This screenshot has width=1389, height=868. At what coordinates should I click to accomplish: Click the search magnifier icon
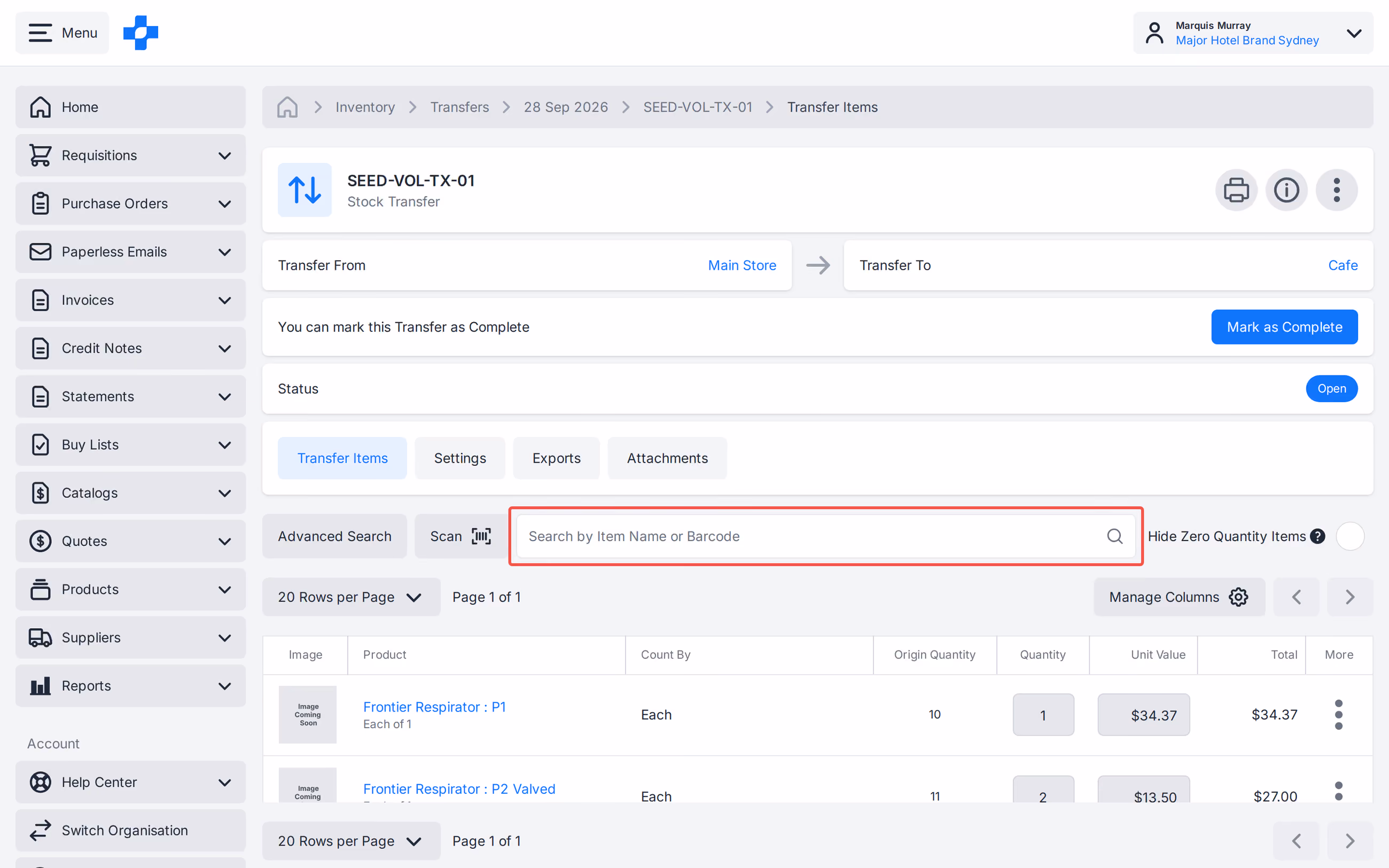(1114, 536)
